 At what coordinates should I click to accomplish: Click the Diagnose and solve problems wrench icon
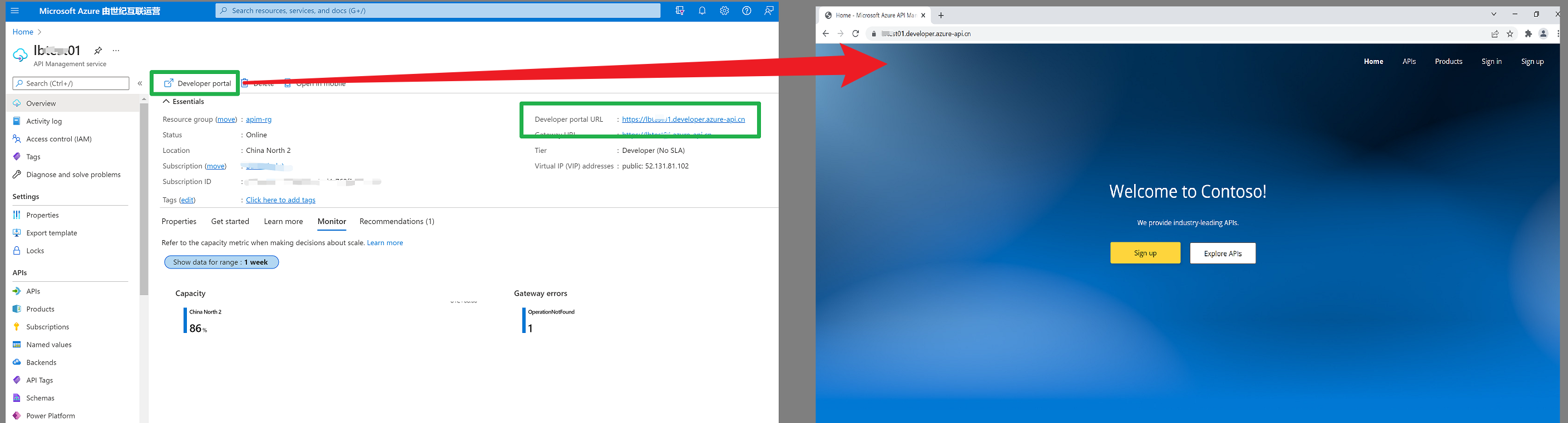[17, 175]
